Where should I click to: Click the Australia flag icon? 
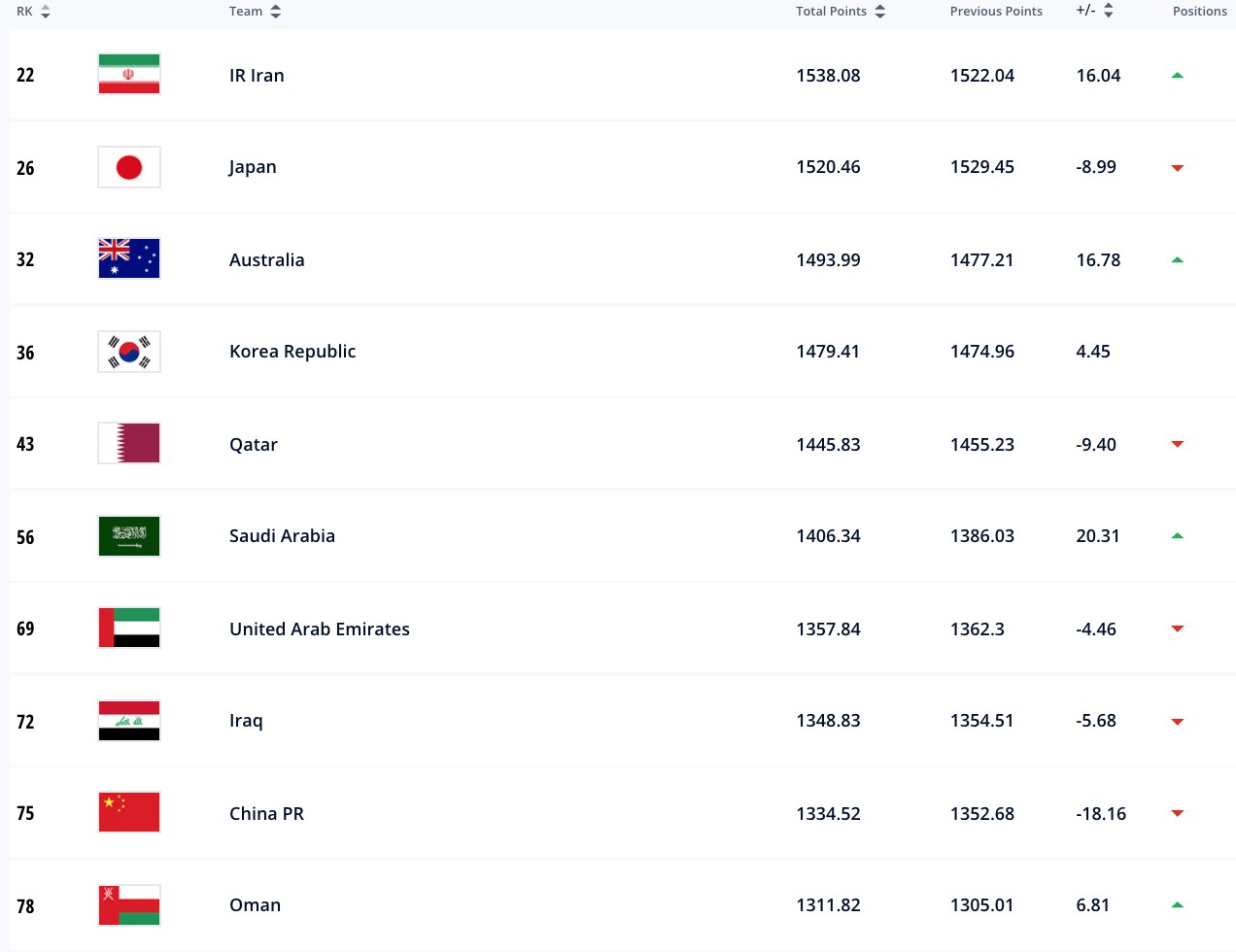pos(129,259)
